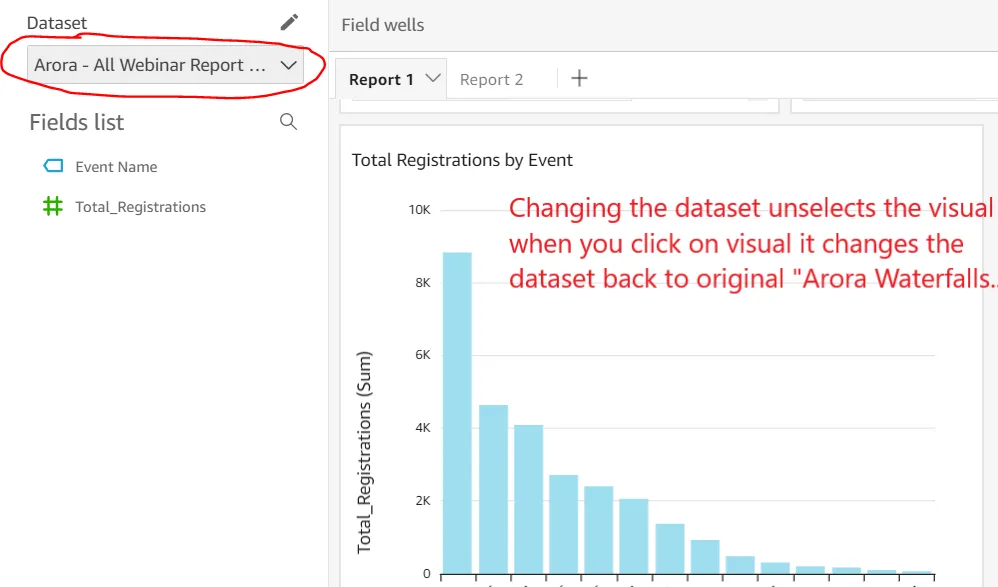Screen dimensions: 998x587
Task: Switch to the Report 2 tab
Action: (491, 79)
